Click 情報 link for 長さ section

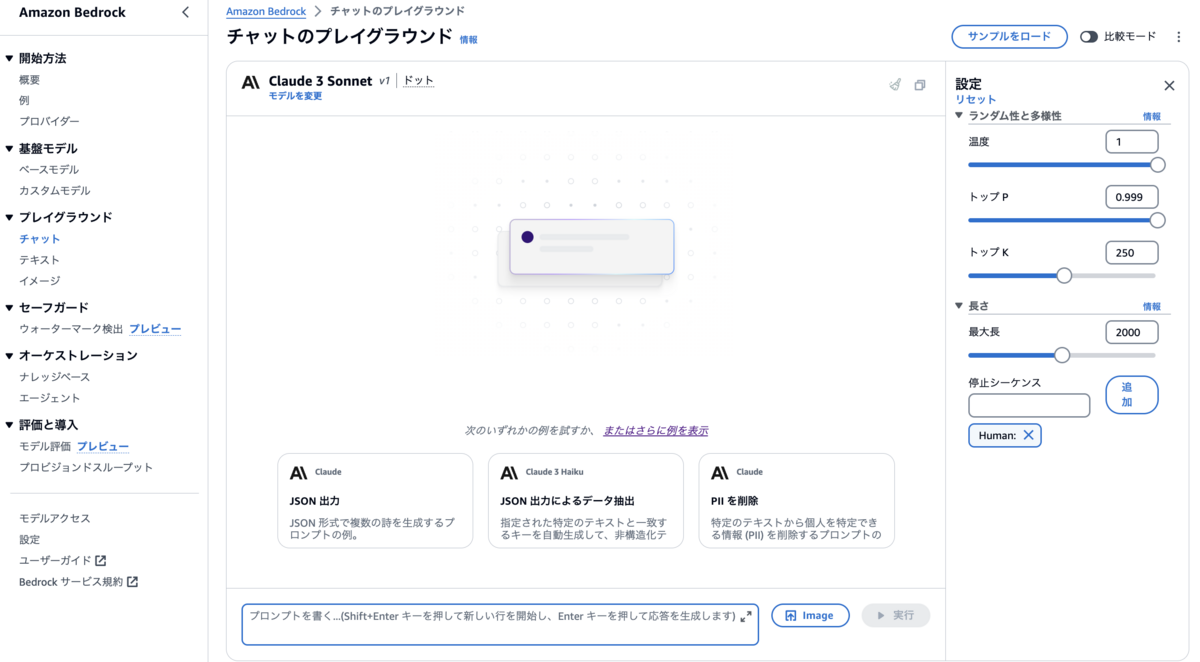[x=1152, y=307]
